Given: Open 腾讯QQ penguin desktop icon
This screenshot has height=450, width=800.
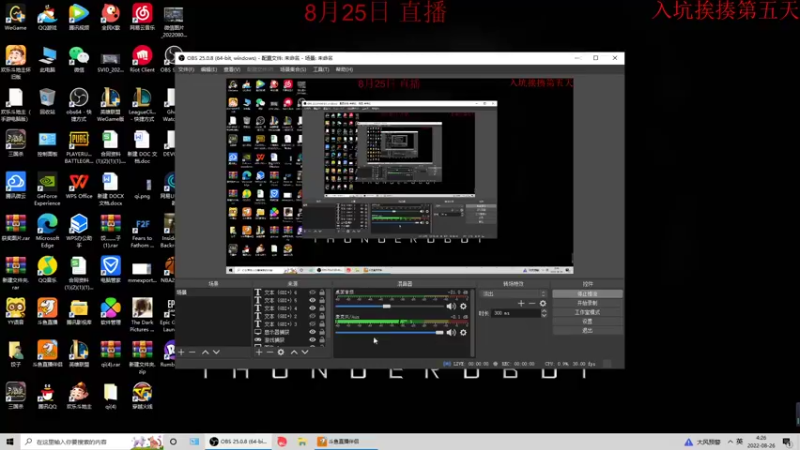Looking at the screenshot, I should 47,396.
